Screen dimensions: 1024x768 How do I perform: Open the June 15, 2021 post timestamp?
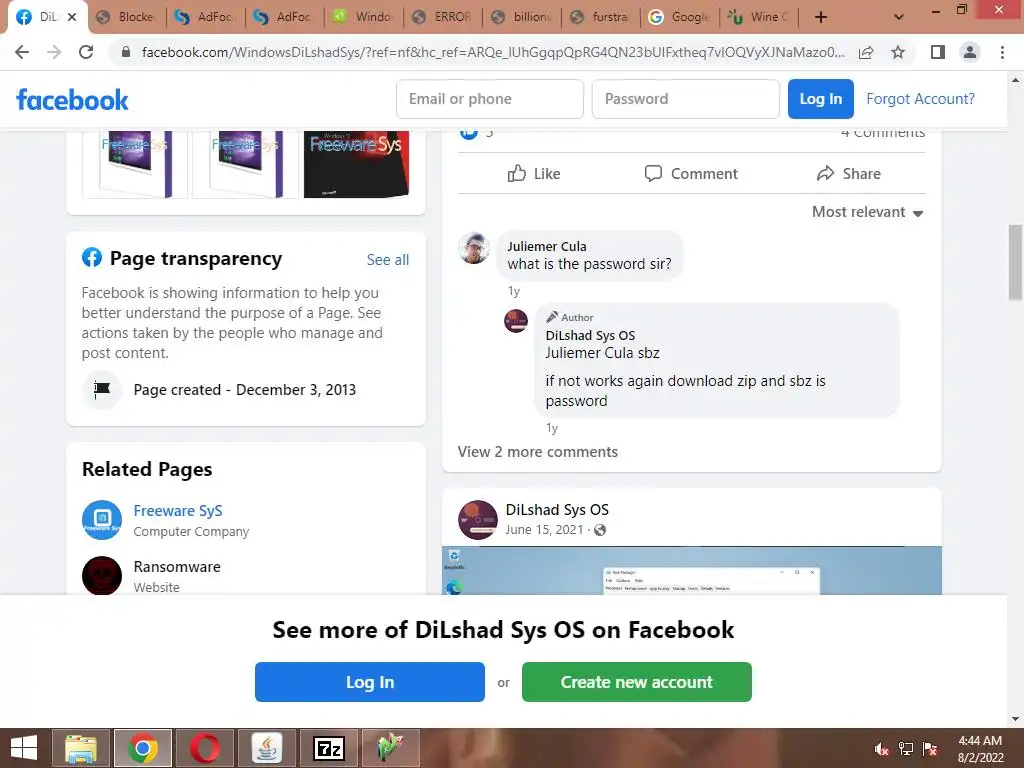tap(544, 530)
